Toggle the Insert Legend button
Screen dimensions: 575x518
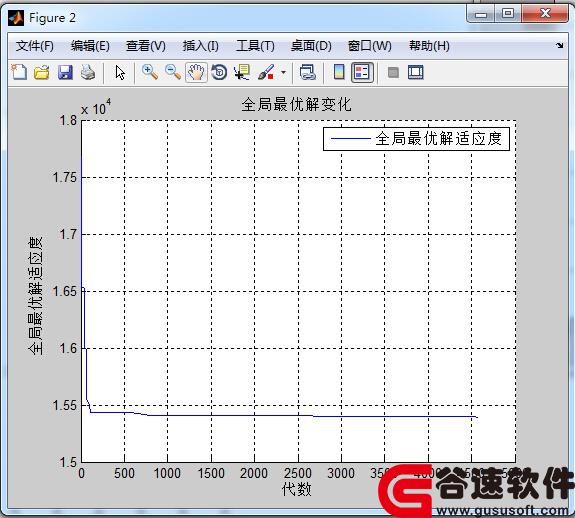click(362, 72)
